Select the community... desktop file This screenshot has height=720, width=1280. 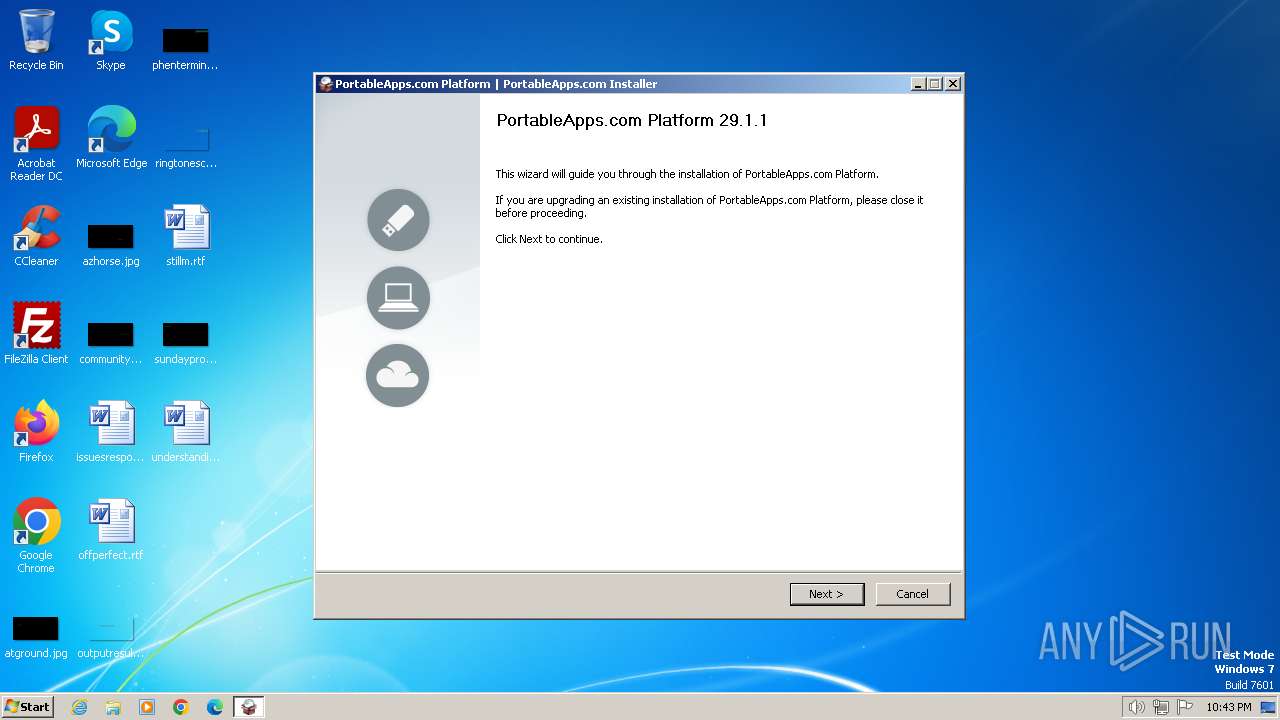click(x=111, y=342)
